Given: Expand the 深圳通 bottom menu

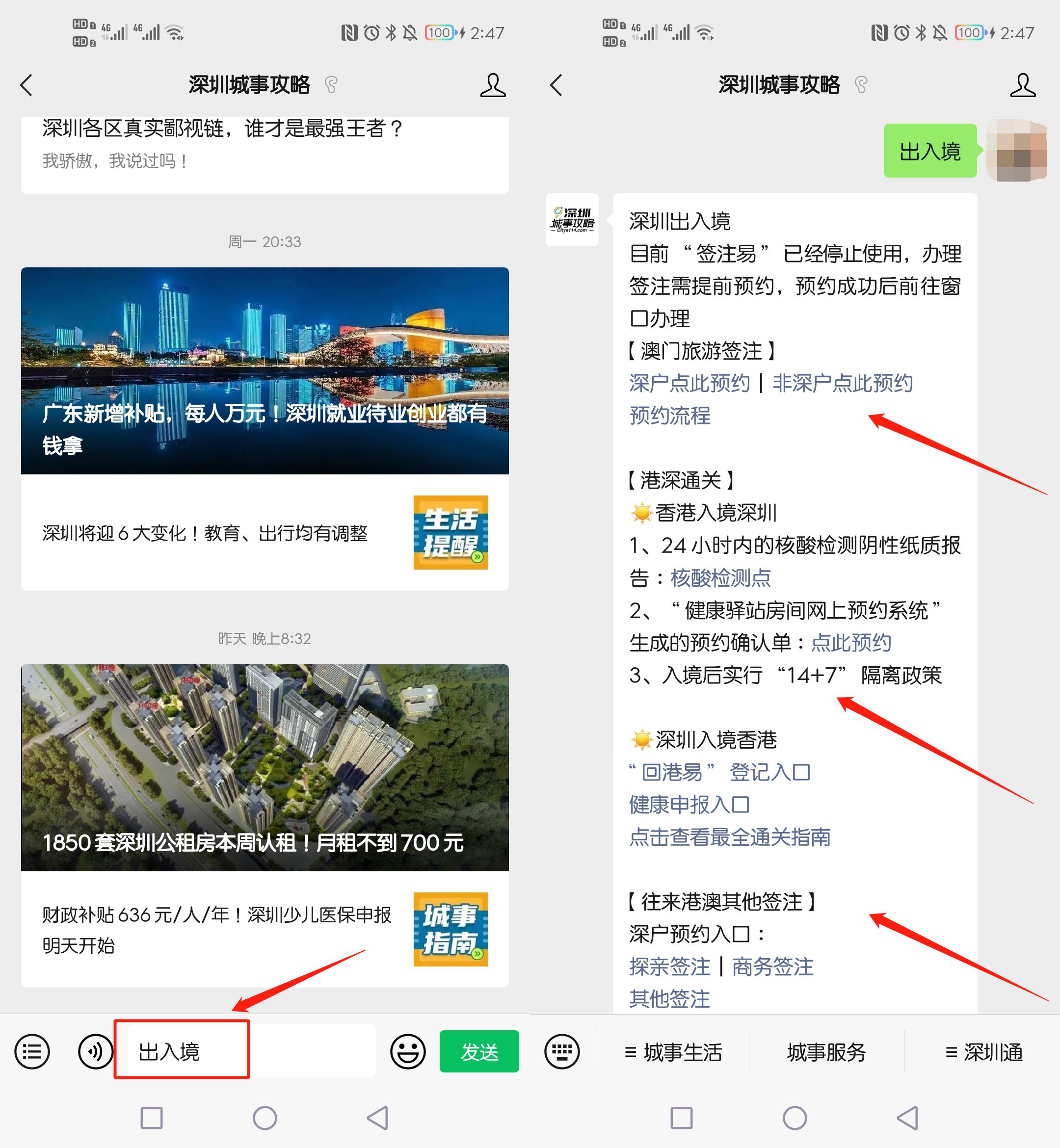Looking at the screenshot, I should 984,1053.
